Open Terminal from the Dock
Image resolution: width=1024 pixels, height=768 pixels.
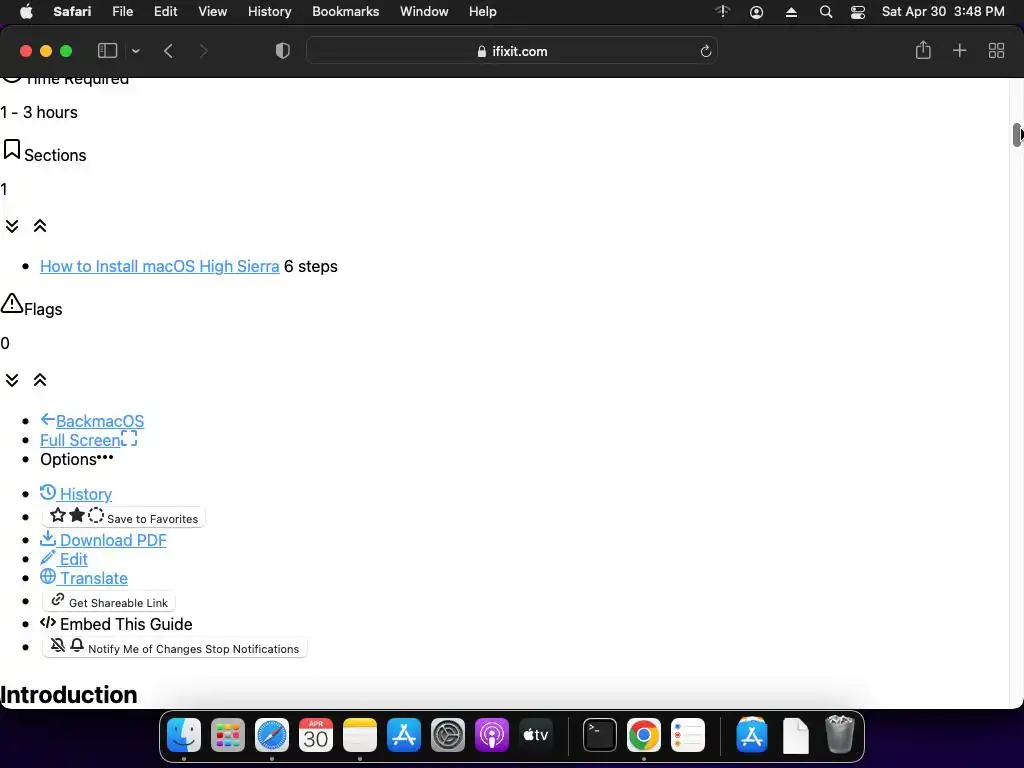pyautogui.click(x=600, y=735)
